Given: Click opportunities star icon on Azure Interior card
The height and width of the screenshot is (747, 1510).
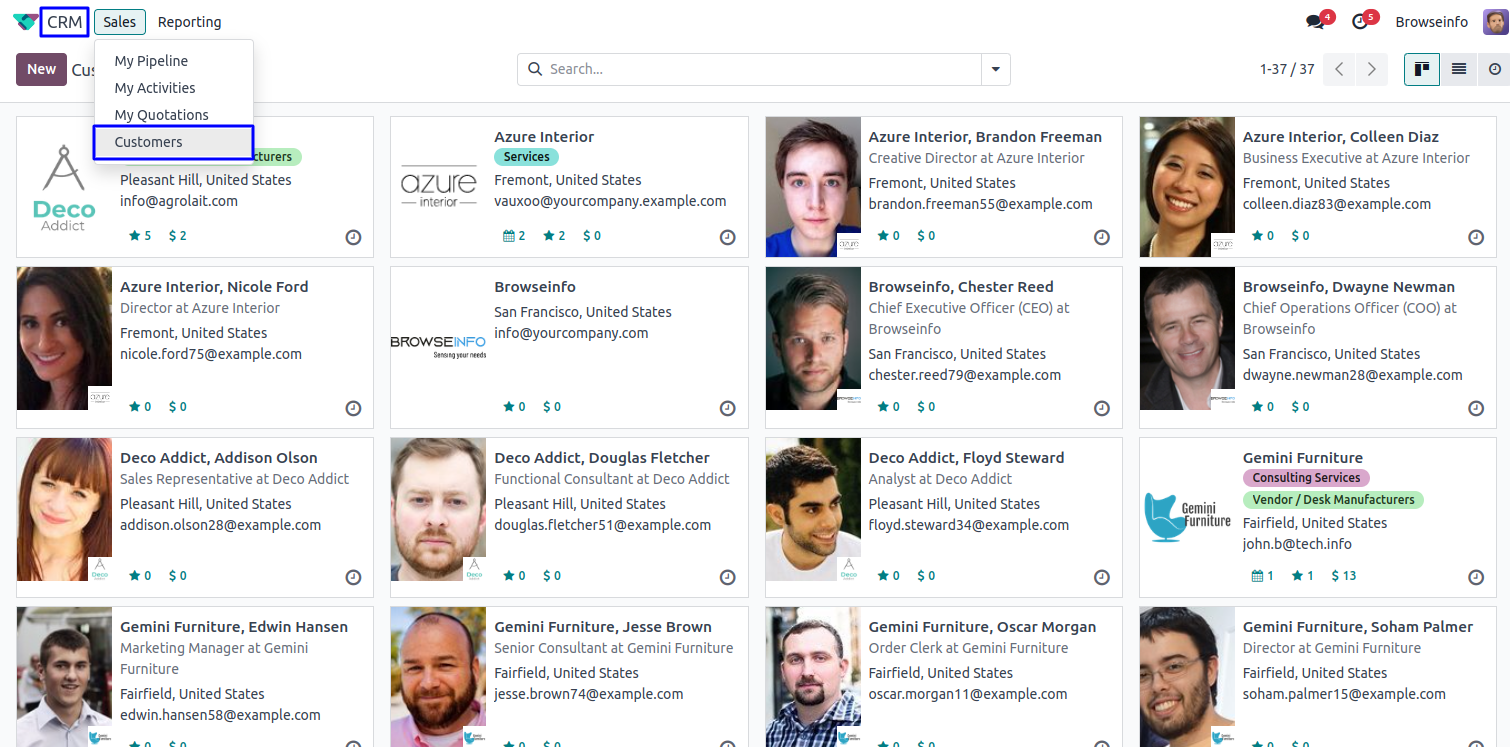Looking at the screenshot, I should [x=548, y=236].
